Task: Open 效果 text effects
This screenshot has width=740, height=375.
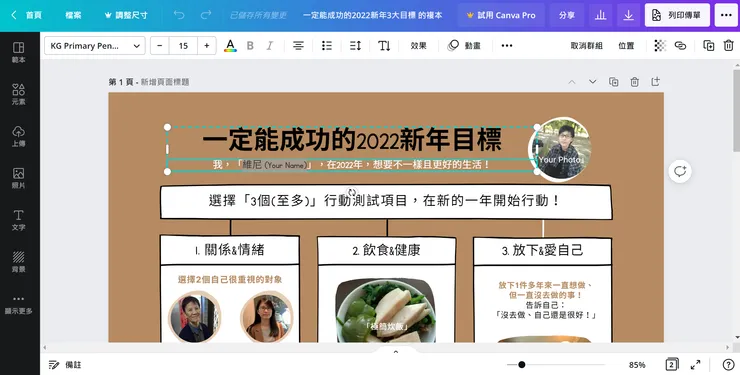Action: point(418,46)
